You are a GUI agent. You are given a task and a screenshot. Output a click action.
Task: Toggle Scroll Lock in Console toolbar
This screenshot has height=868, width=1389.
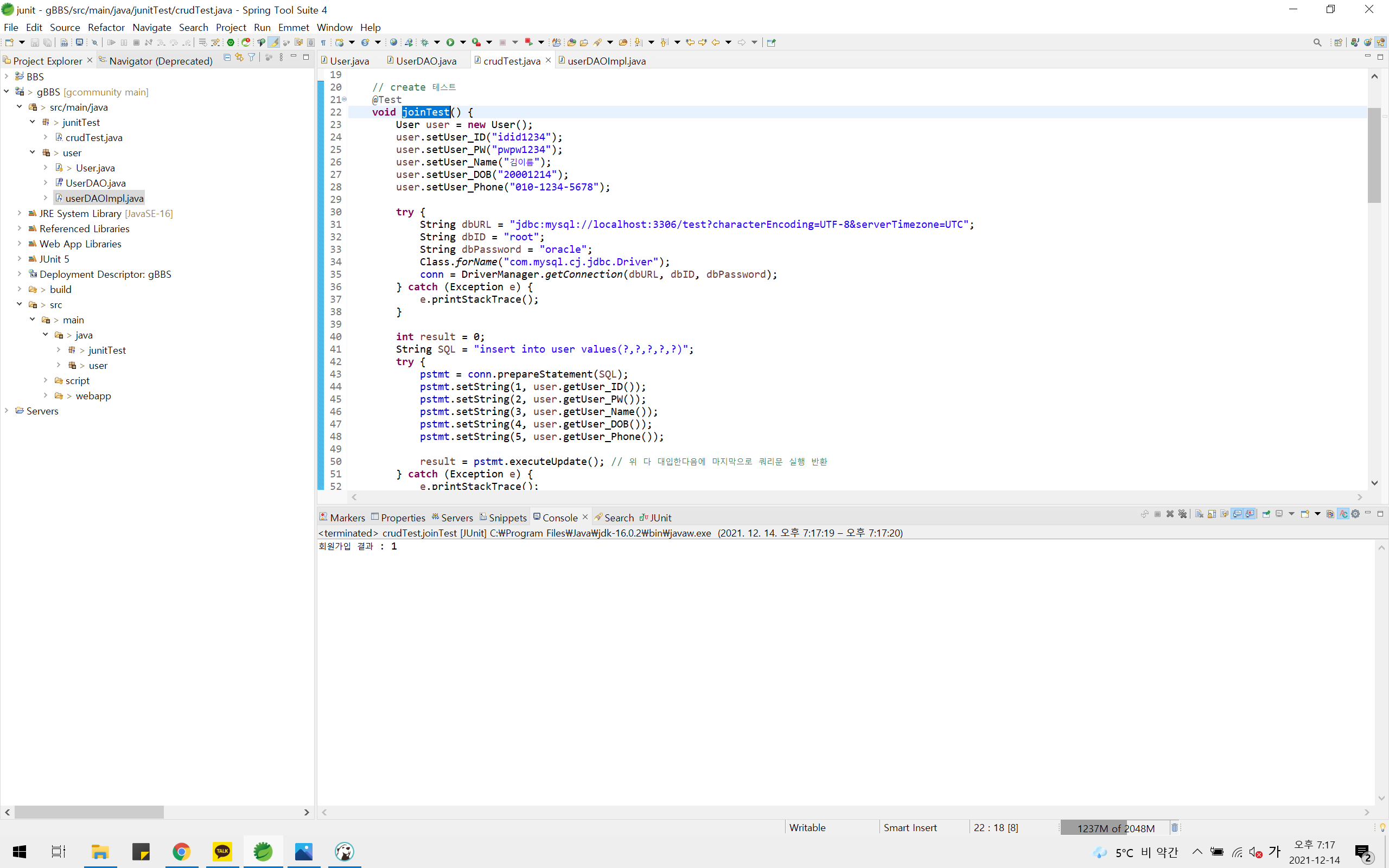click(x=1212, y=514)
